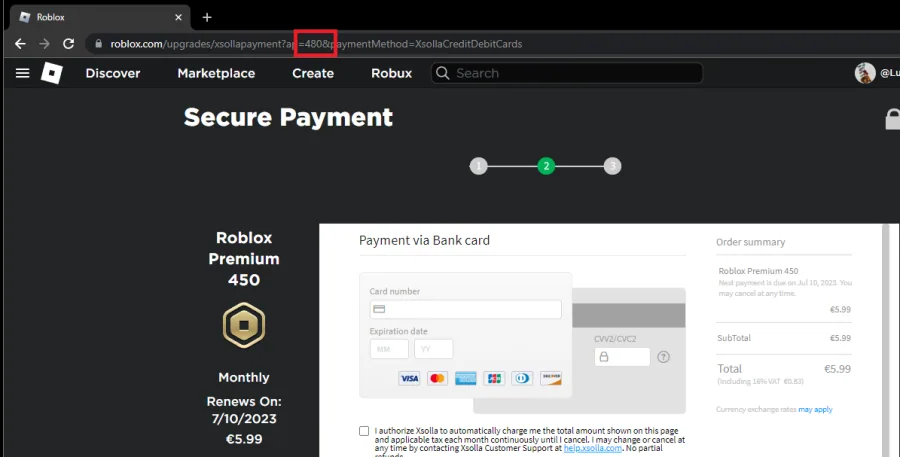Click the 'Renews On: 7/10/2023' text

(x=244, y=410)
